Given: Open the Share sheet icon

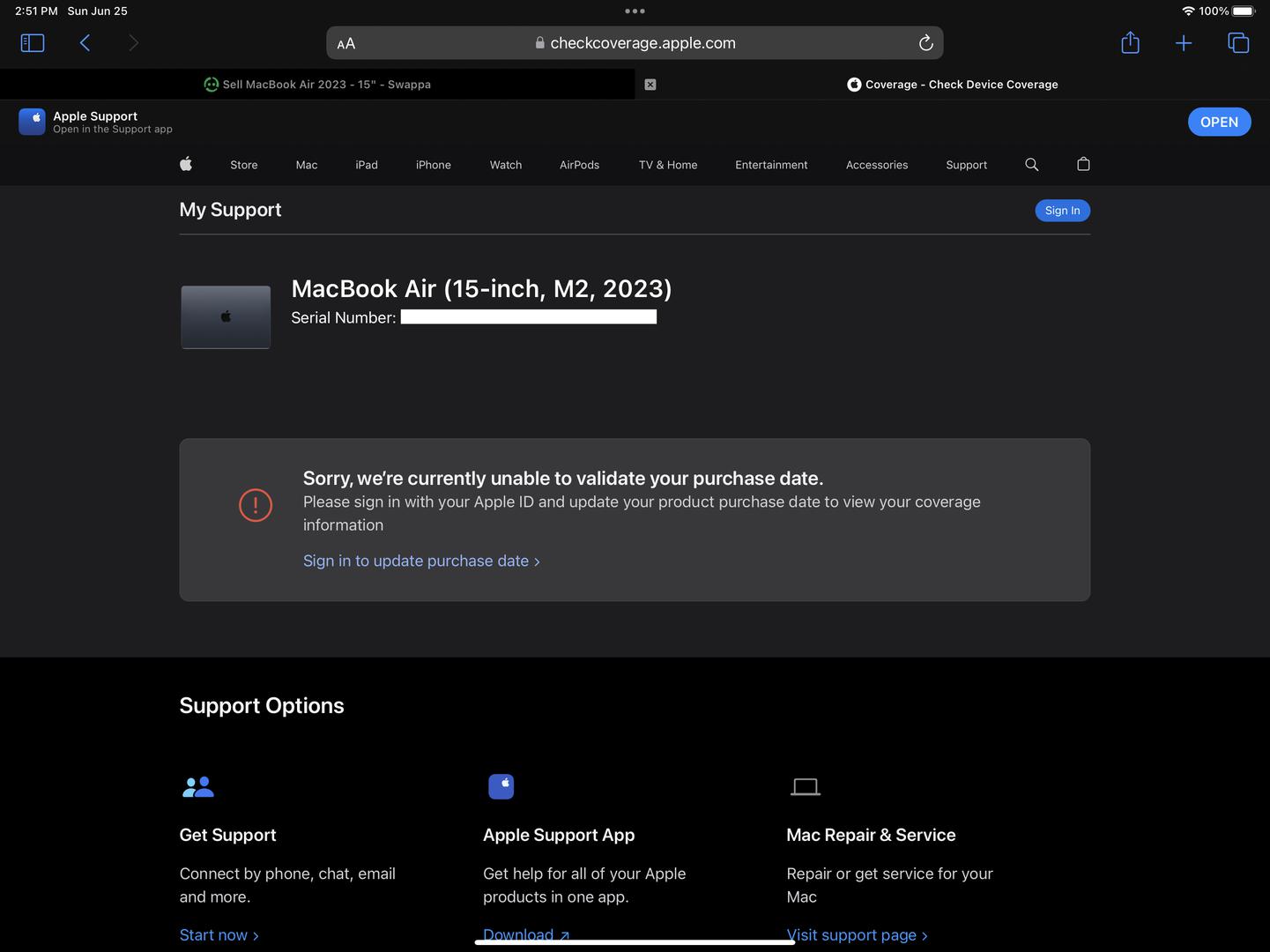Looking at the screenshot, I should 1130,42.
